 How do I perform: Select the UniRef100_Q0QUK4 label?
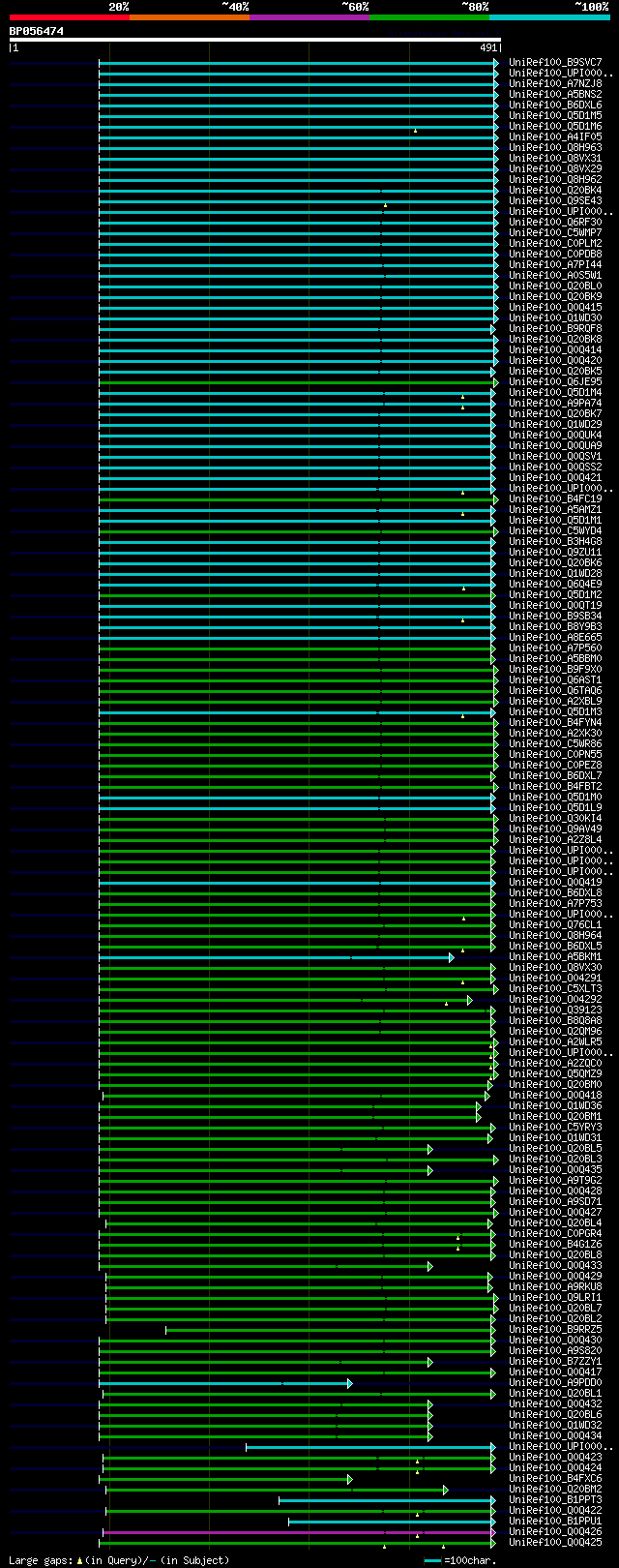click(555, 436)
